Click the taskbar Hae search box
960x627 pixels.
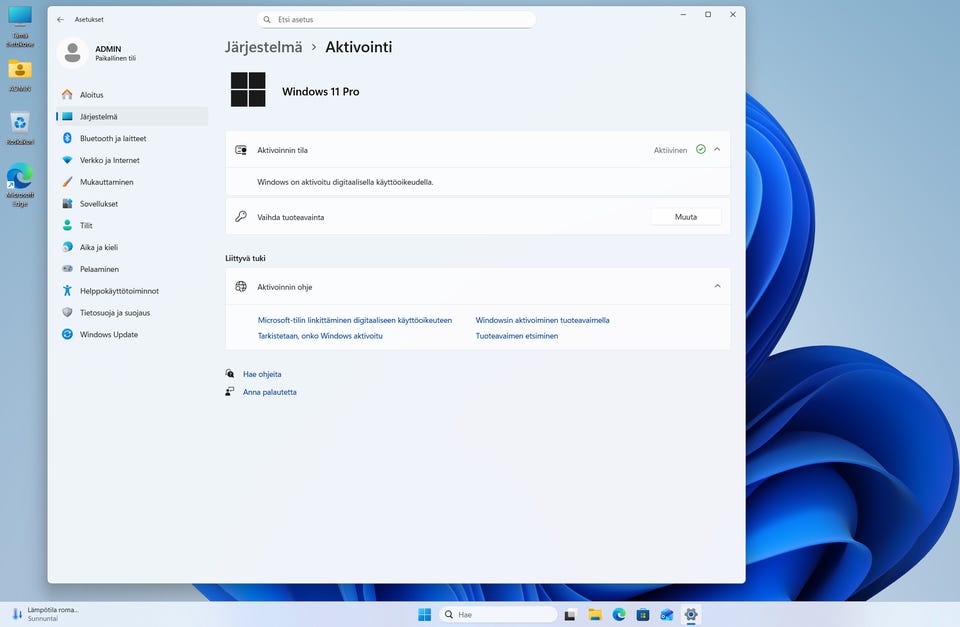(498, 614)
